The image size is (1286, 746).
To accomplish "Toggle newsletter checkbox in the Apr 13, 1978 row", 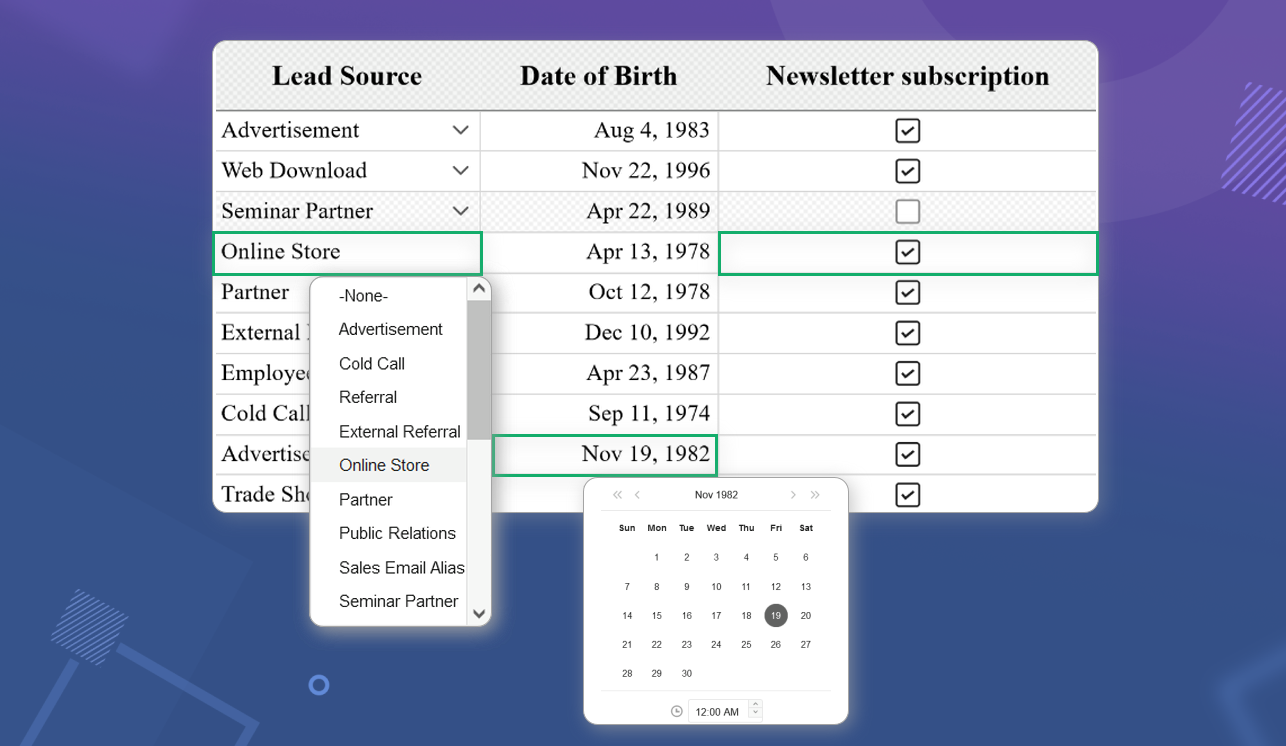I will click(907, 252).
